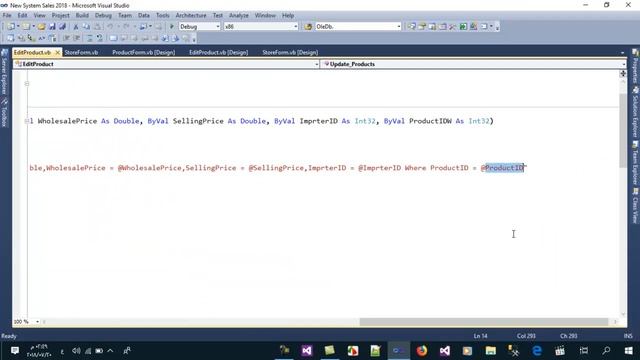Open the Build menu
Viewport: 640px width, 360px height.
82,16
